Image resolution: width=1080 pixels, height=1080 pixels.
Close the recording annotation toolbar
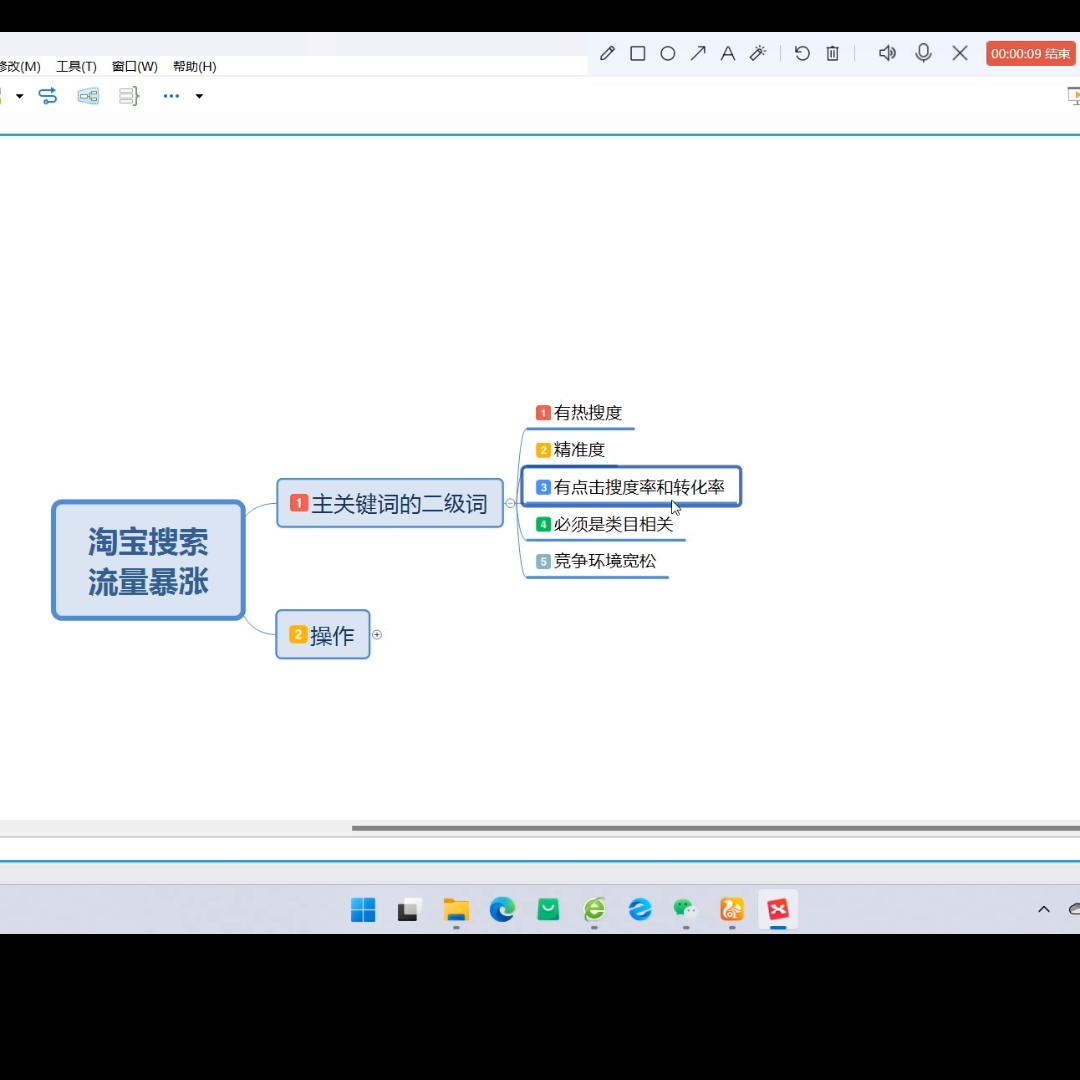click(x=959, y=53)
